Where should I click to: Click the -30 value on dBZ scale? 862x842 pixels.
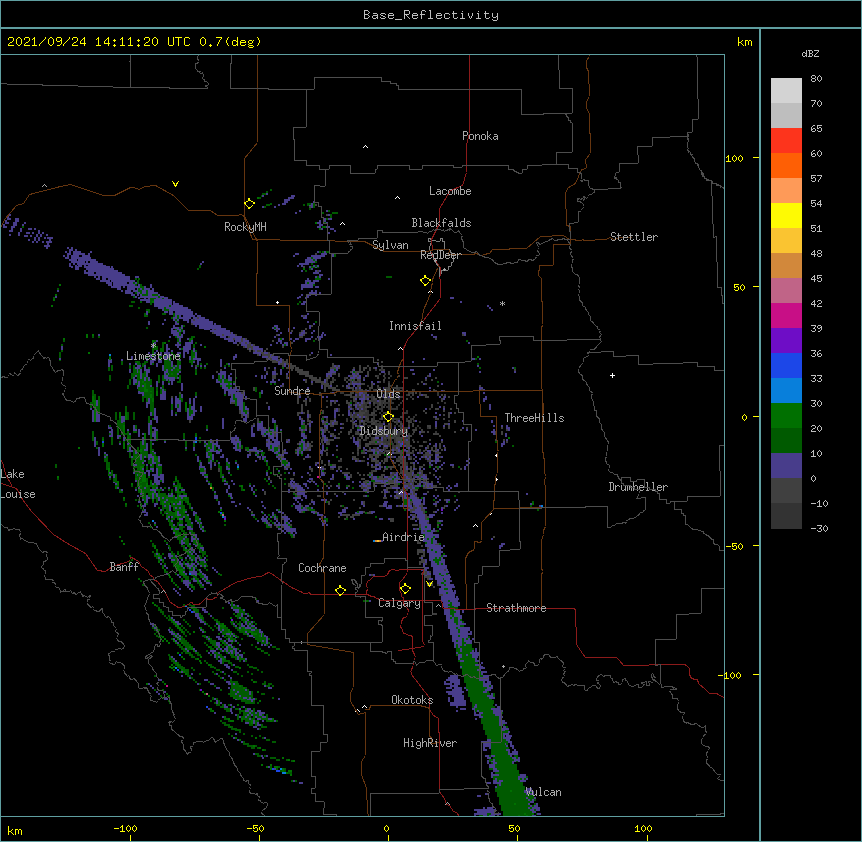click(819, 528)
